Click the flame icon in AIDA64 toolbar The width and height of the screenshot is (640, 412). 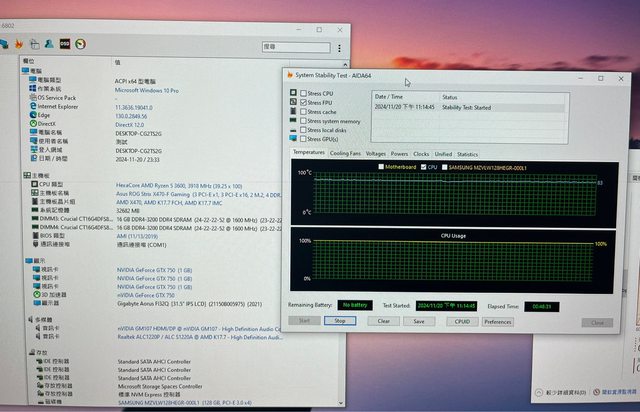click(x=18, y=43)
